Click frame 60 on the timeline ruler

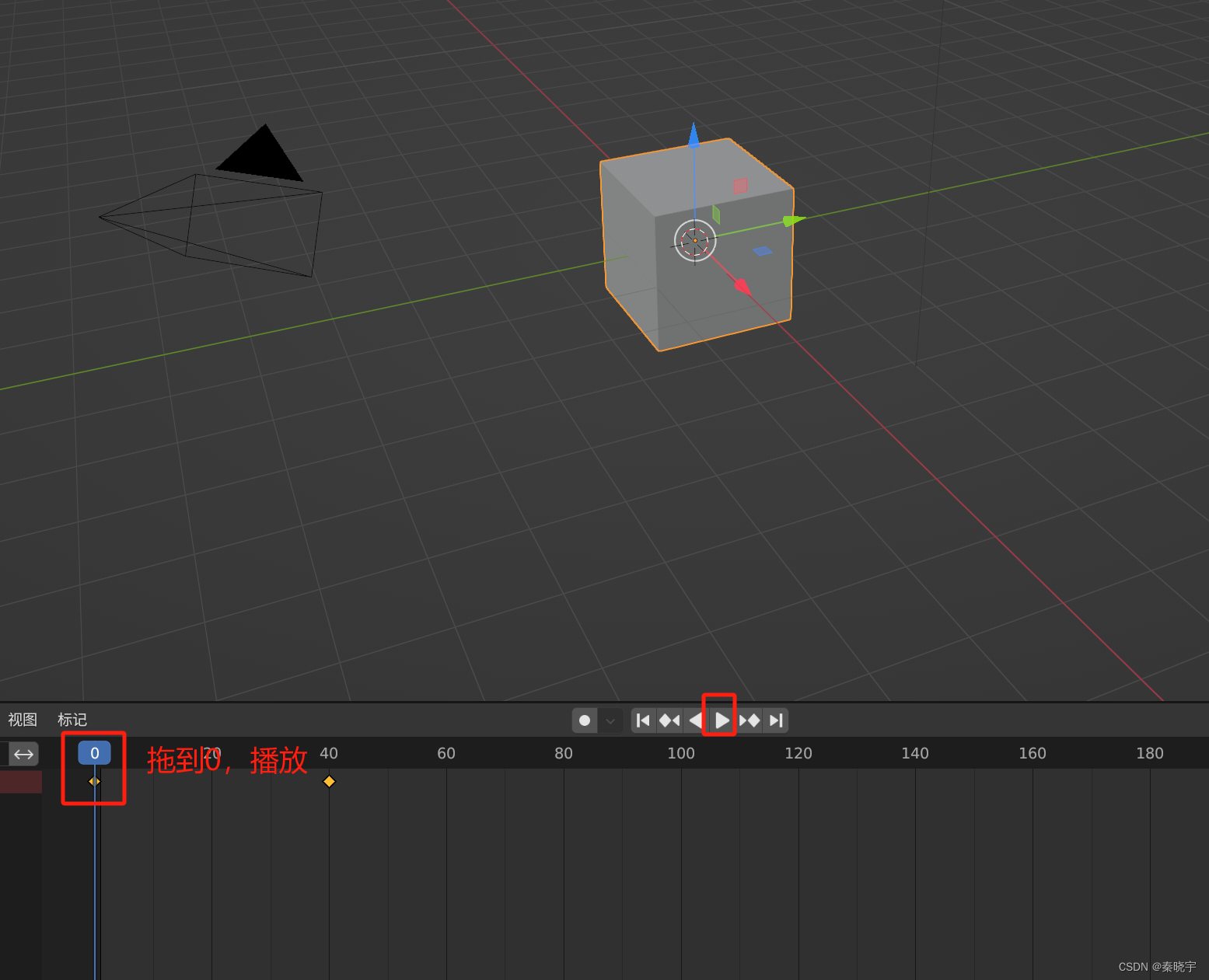tap(446, 753)
